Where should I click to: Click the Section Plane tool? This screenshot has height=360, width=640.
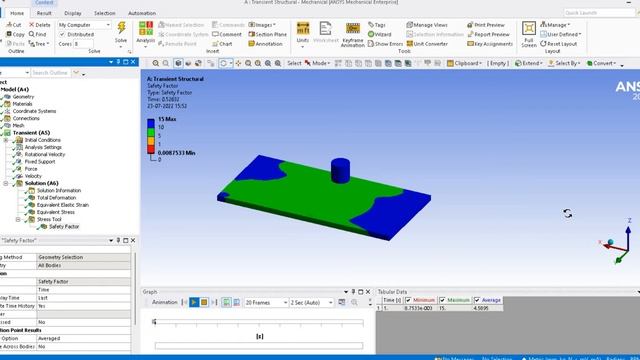(267, 34)
